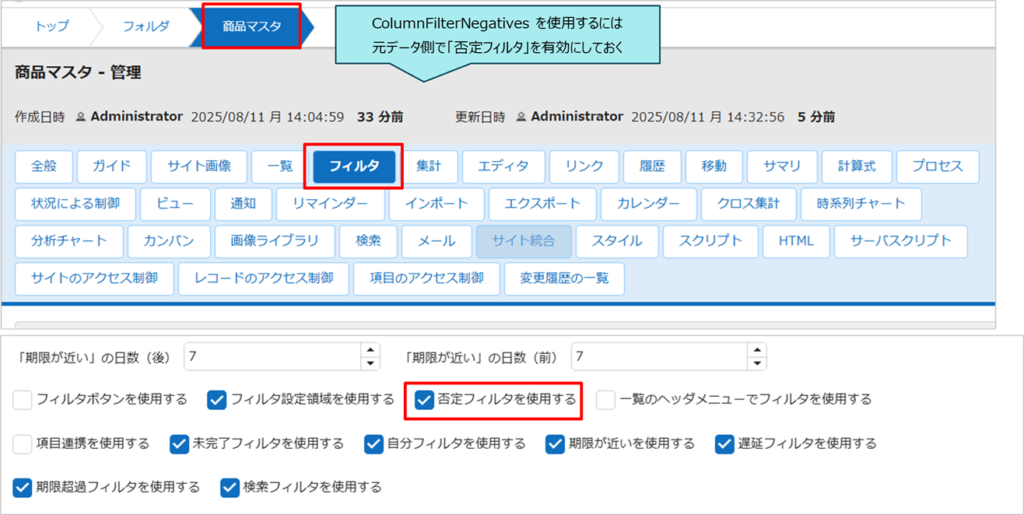Switch to the プロセス tab
Viewport: 1024px width, 515px height.
938,166
